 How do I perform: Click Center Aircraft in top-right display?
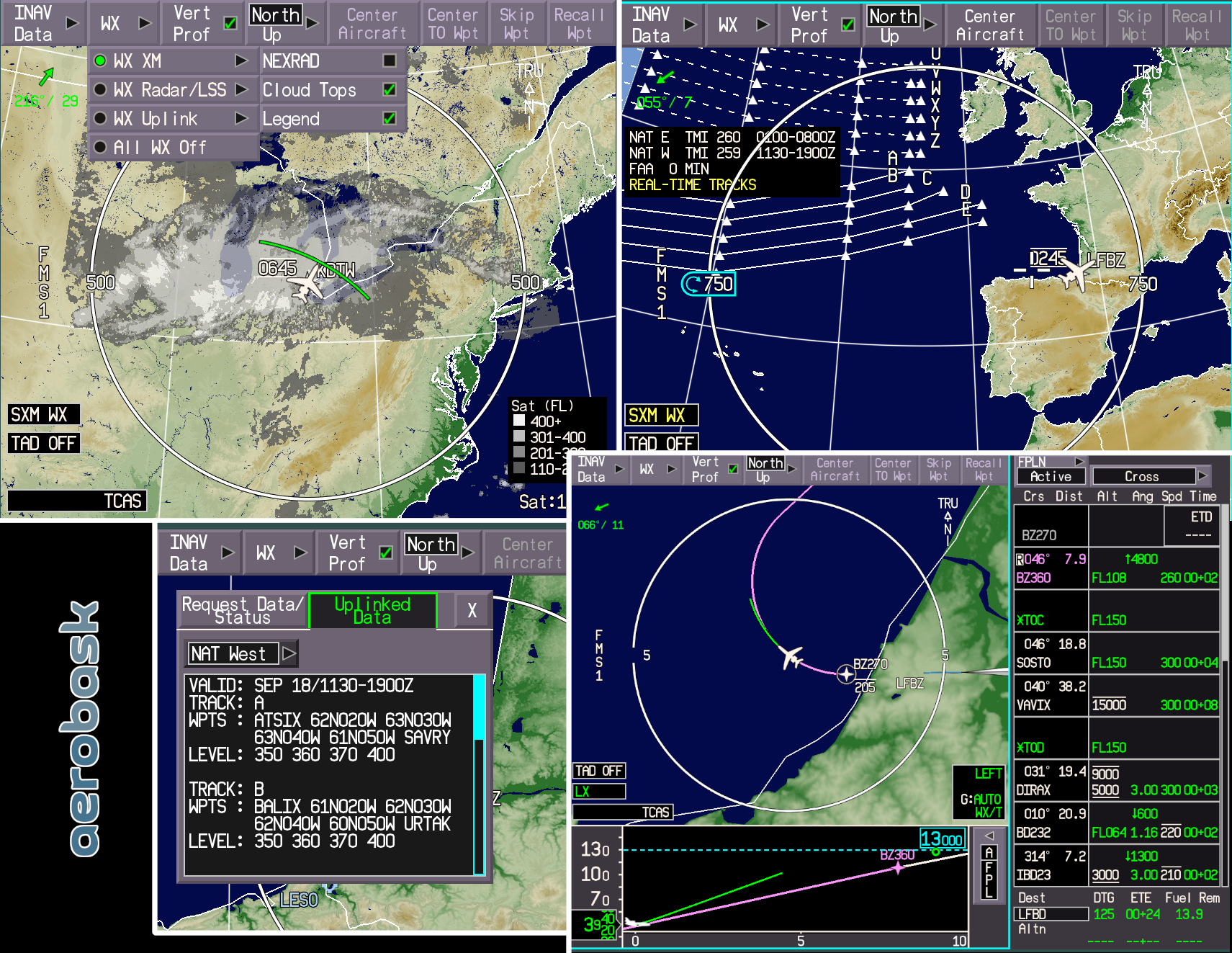(989, 24)
